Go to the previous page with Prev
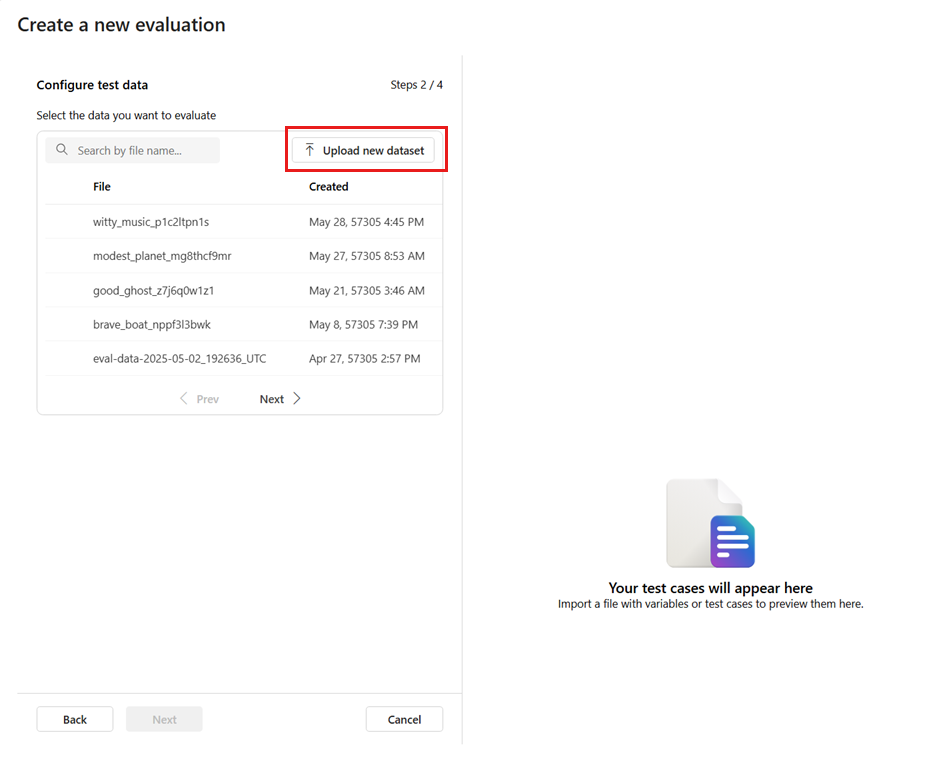Viewport: 947px width, 763px height. pyautogui.click(x=200, y=399)
